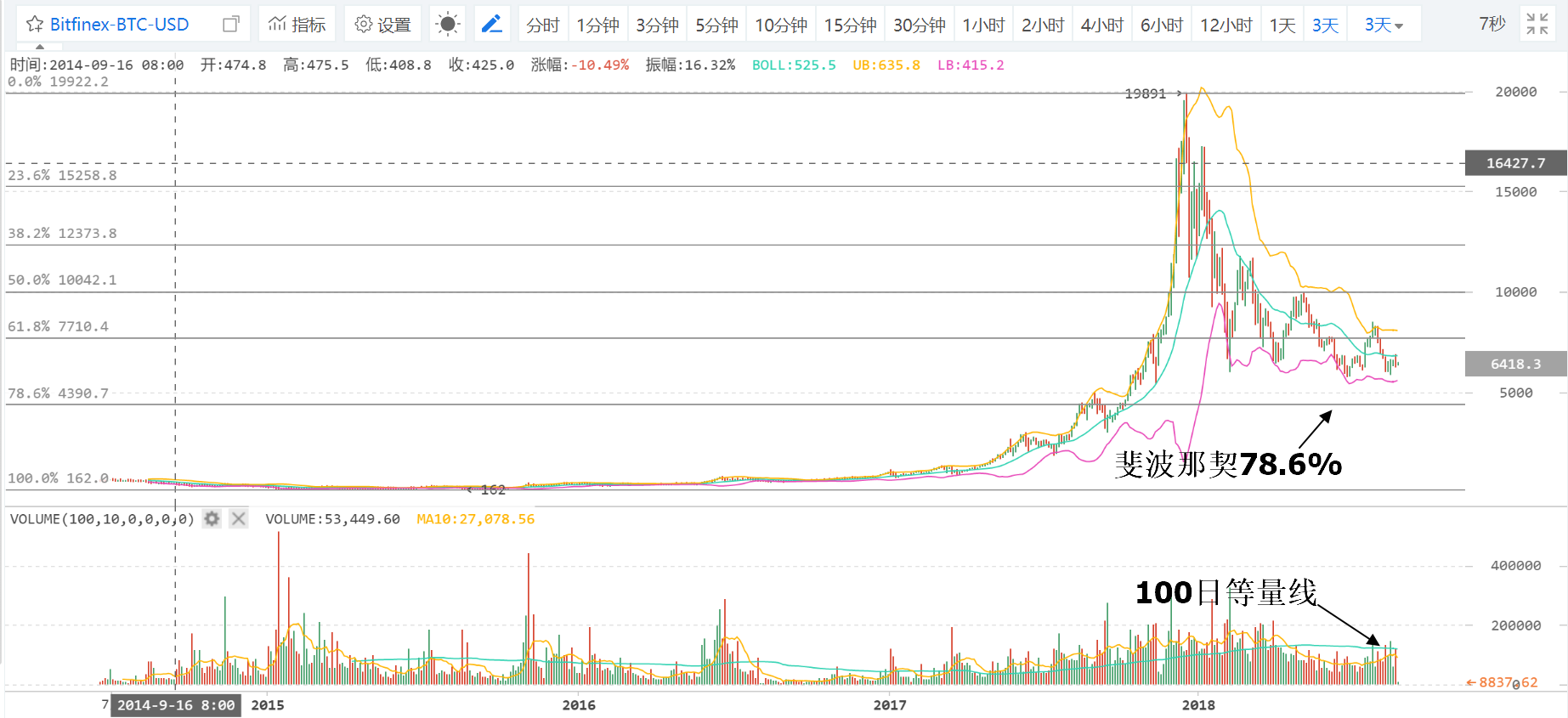Click the 50.0% 10042.1 Fibonacci level label
This screenshot has width=1568, height=718.
tap(62, 280)
